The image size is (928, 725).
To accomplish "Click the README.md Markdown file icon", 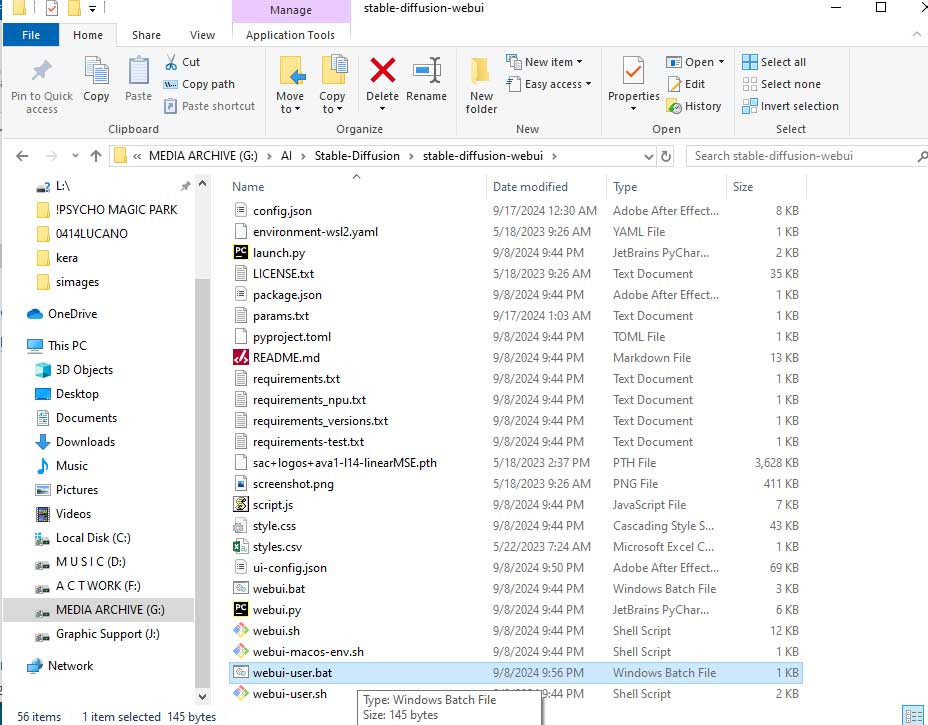I will (x=241, y=357).
